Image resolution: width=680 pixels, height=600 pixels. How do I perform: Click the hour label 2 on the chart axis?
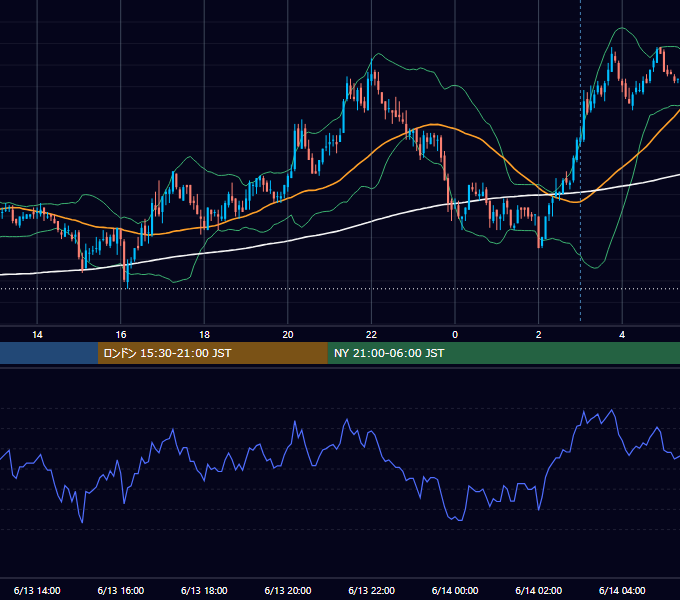(539, 335)
